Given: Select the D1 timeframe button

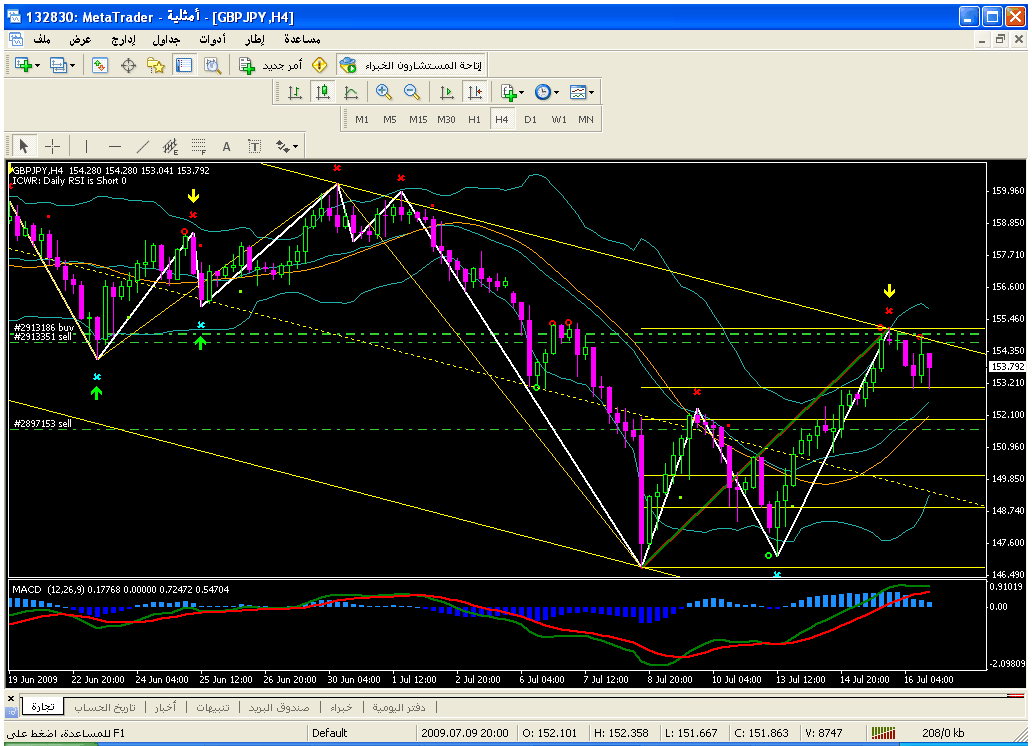Looking at the screenshot, I should tap(530, 119).
